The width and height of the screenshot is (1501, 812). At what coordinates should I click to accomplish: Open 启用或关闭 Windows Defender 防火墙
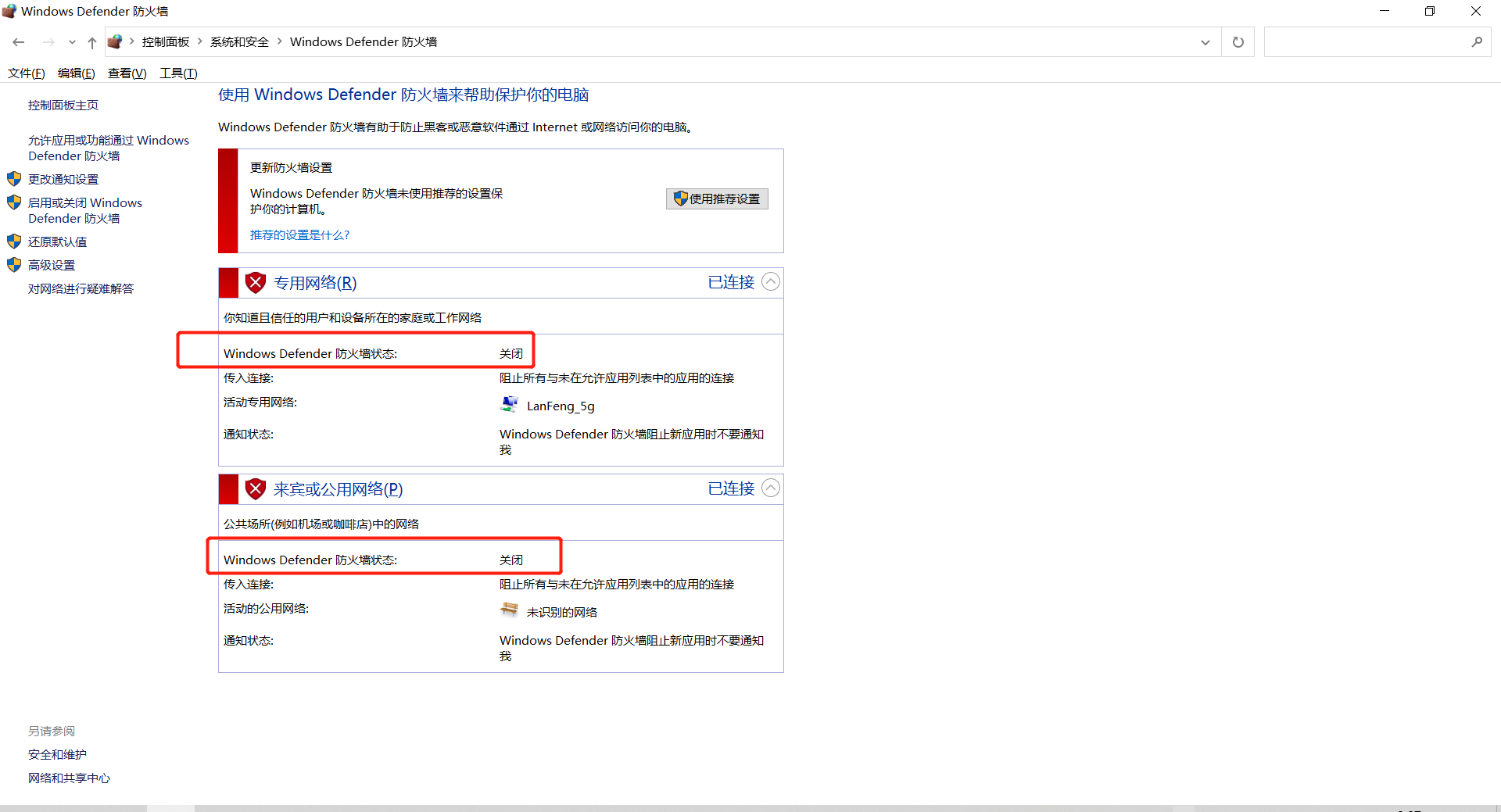pyautogui.click(x=85, y=211)
